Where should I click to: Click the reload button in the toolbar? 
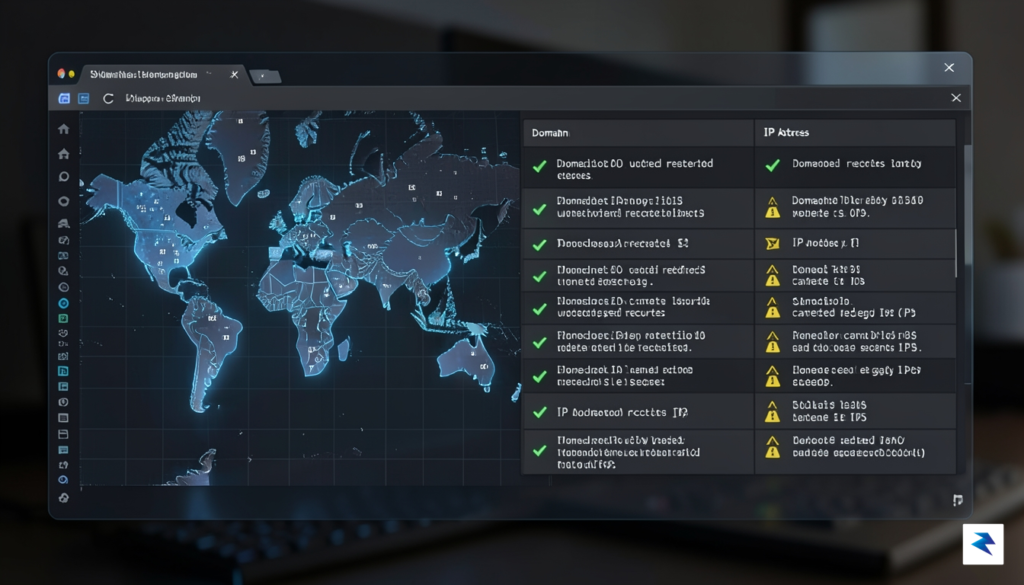coord(108,99)
